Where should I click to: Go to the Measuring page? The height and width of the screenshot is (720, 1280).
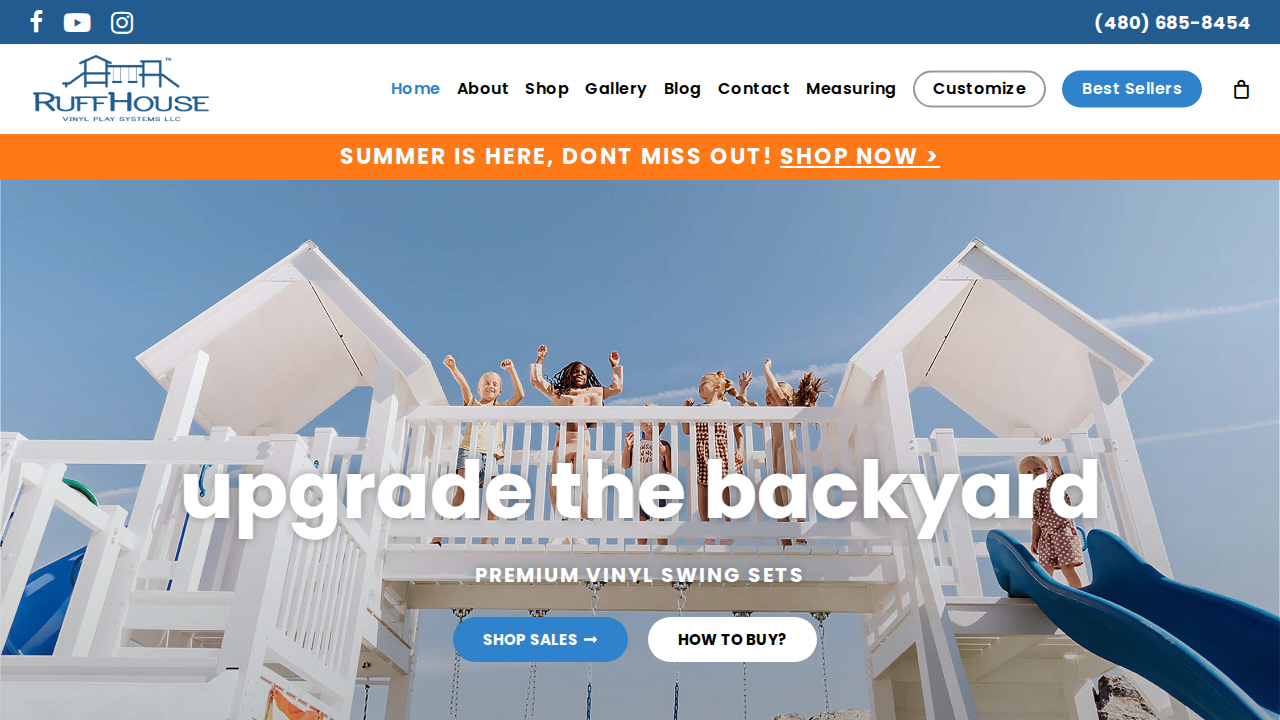[x=851, y=89]
